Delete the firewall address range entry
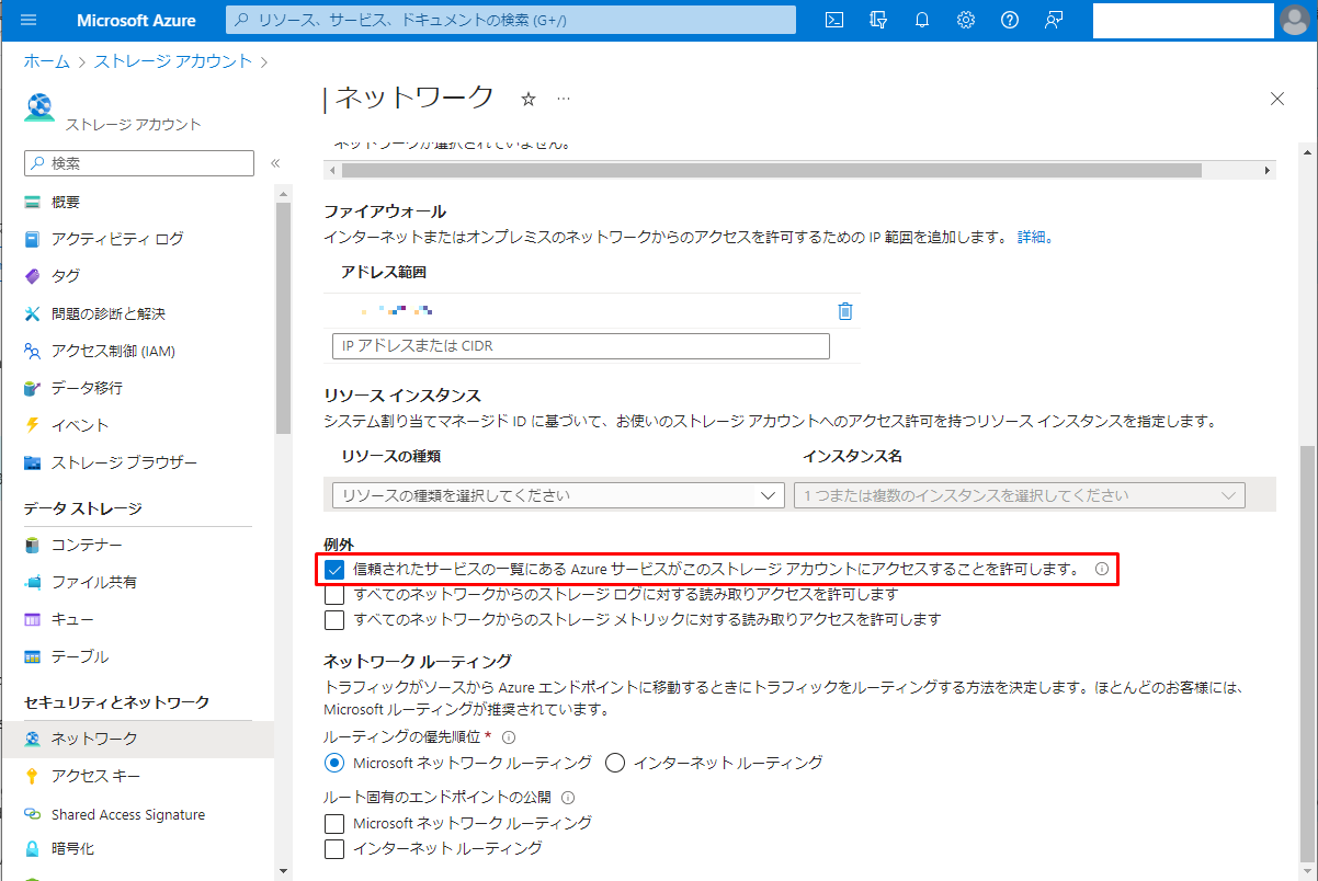Image resolution: width=1318 pixels, height=881 pixels. click(x=845, y=311)
